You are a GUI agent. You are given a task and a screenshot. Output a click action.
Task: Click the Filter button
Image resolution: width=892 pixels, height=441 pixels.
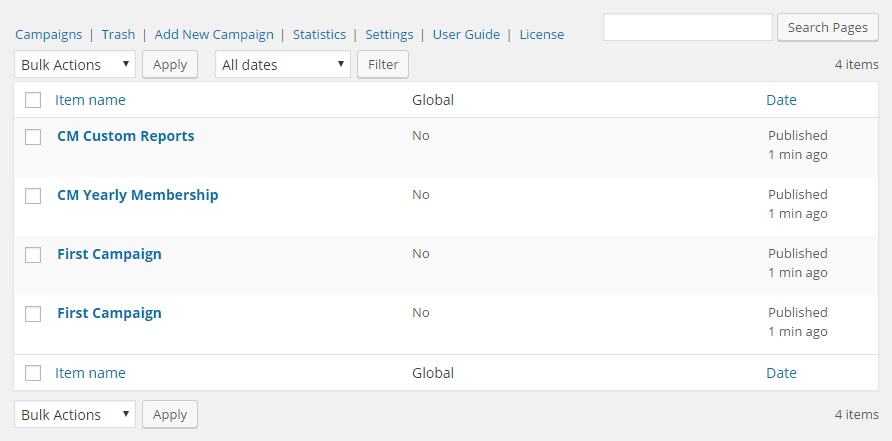pyautogui.click(x=383, y=64)
